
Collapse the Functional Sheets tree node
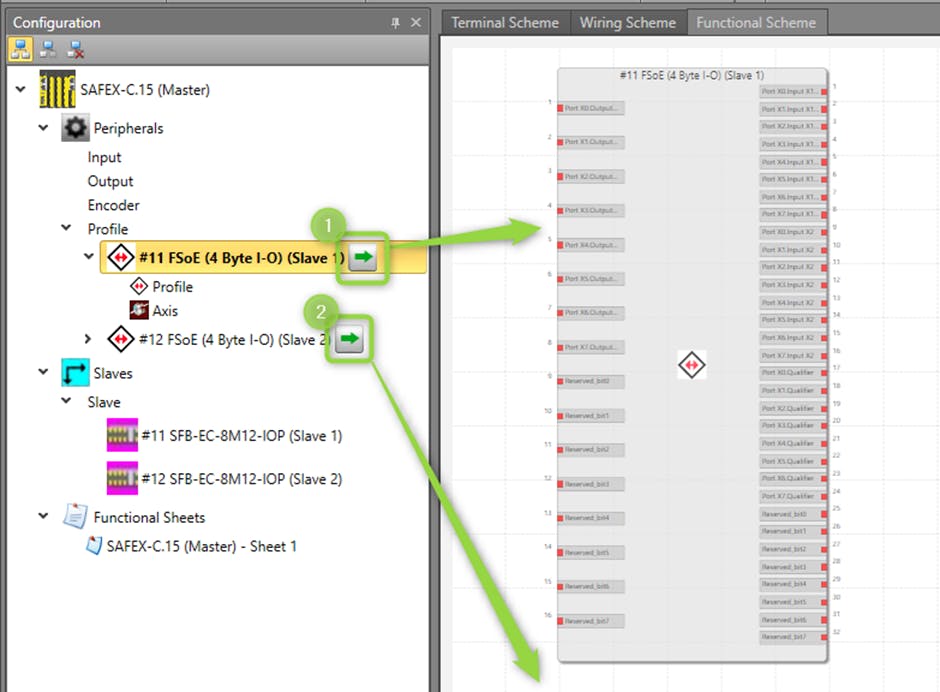(44, 517)
